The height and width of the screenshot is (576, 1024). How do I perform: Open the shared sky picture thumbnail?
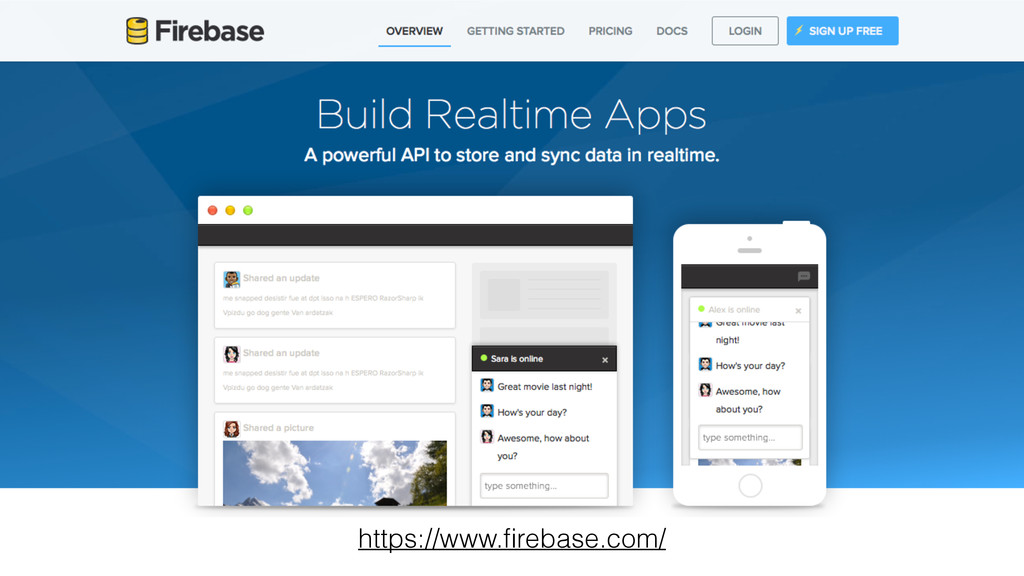(334, 473)
